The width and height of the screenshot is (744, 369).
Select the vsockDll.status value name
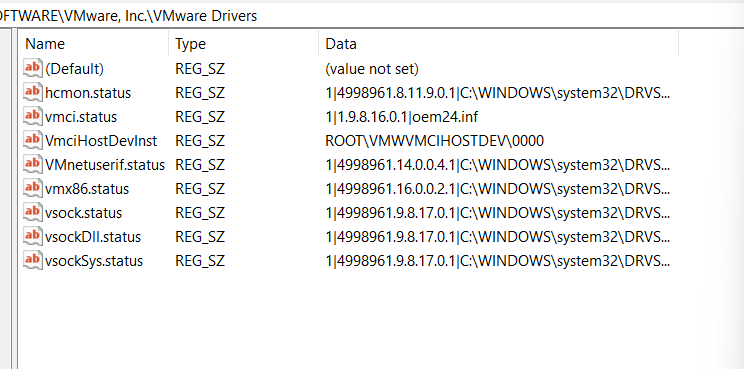(x=93, y=237)
